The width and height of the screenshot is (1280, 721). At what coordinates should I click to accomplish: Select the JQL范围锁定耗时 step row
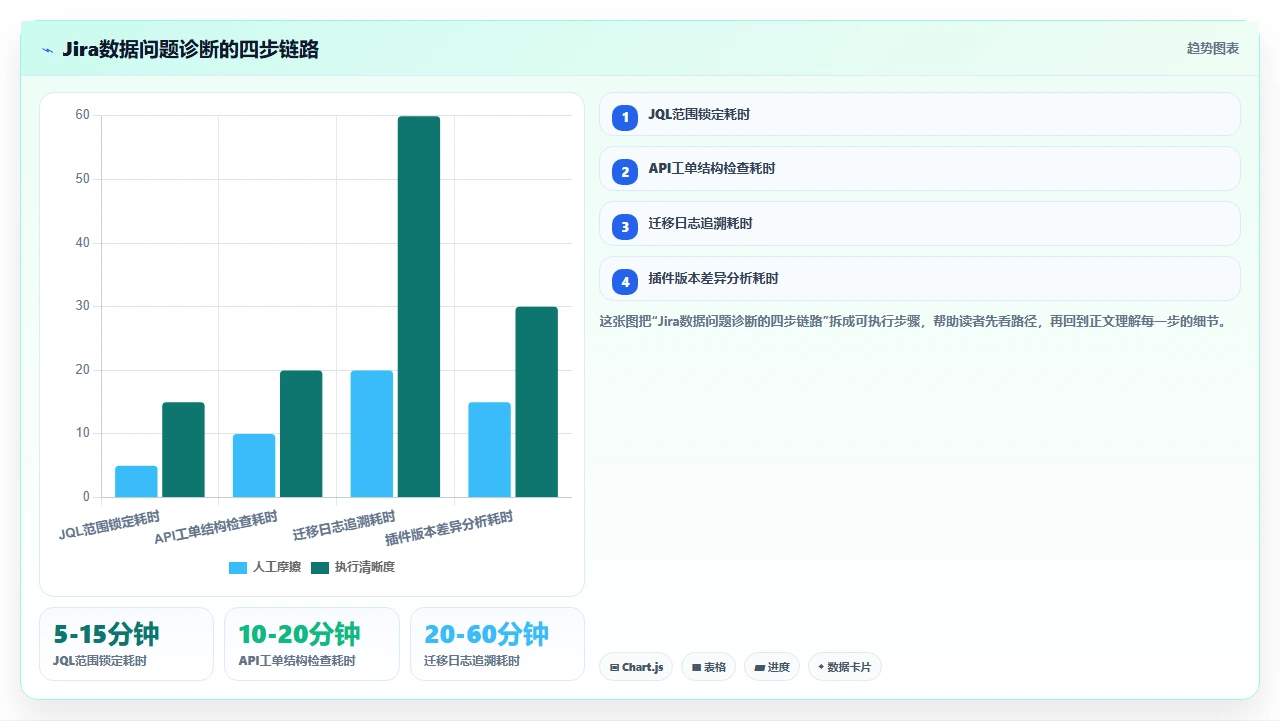tap(919, 114)
